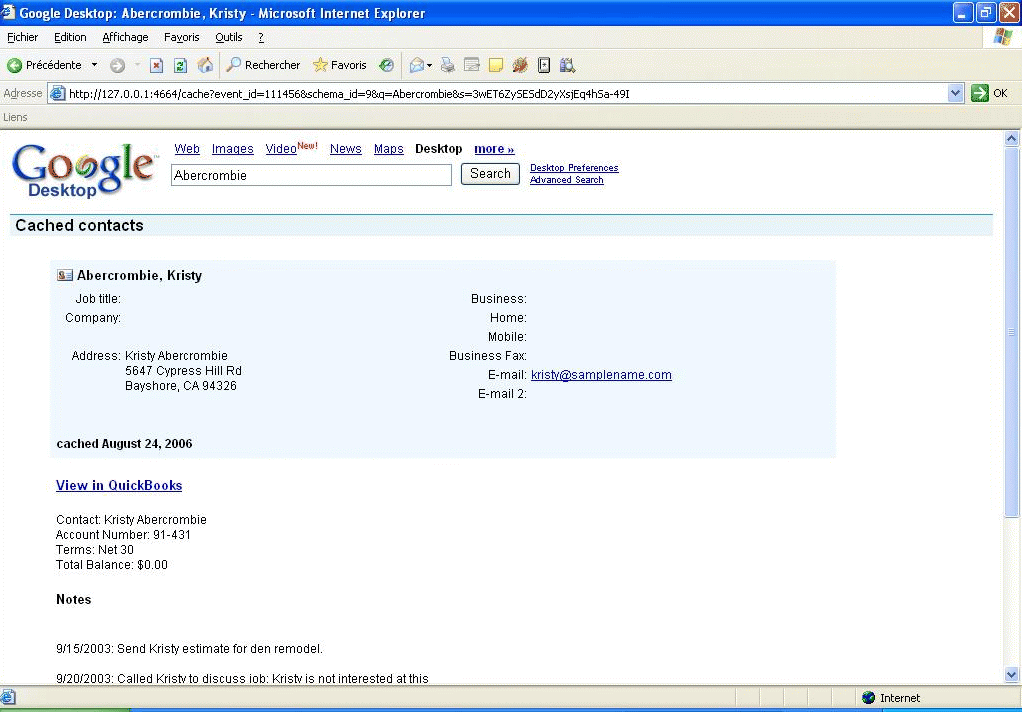Click the Mail envelope toolbar icon
This screenshot has height=712, width=1022.
(x=416, y=65)
